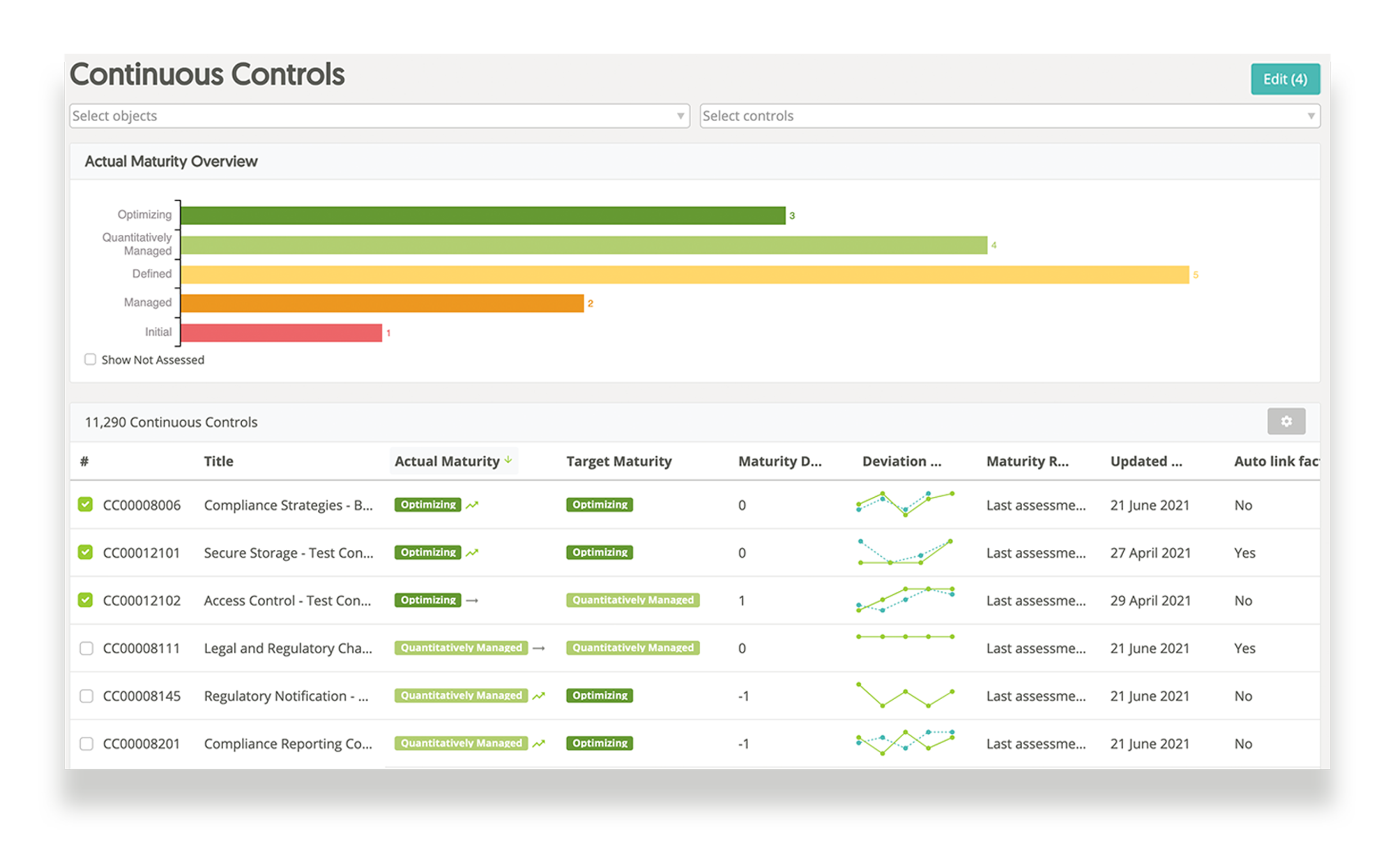Expand the Select controls dropdown

point(1009,116)
